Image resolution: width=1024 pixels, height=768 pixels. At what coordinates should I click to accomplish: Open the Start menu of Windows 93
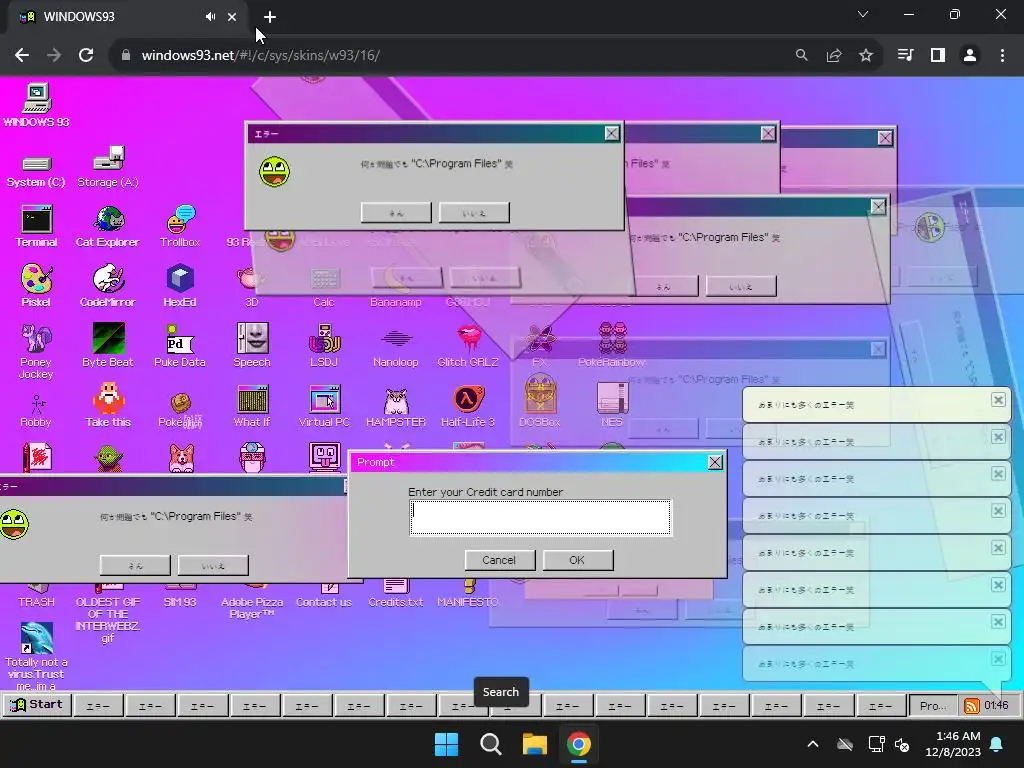click(x=37, y=705)
